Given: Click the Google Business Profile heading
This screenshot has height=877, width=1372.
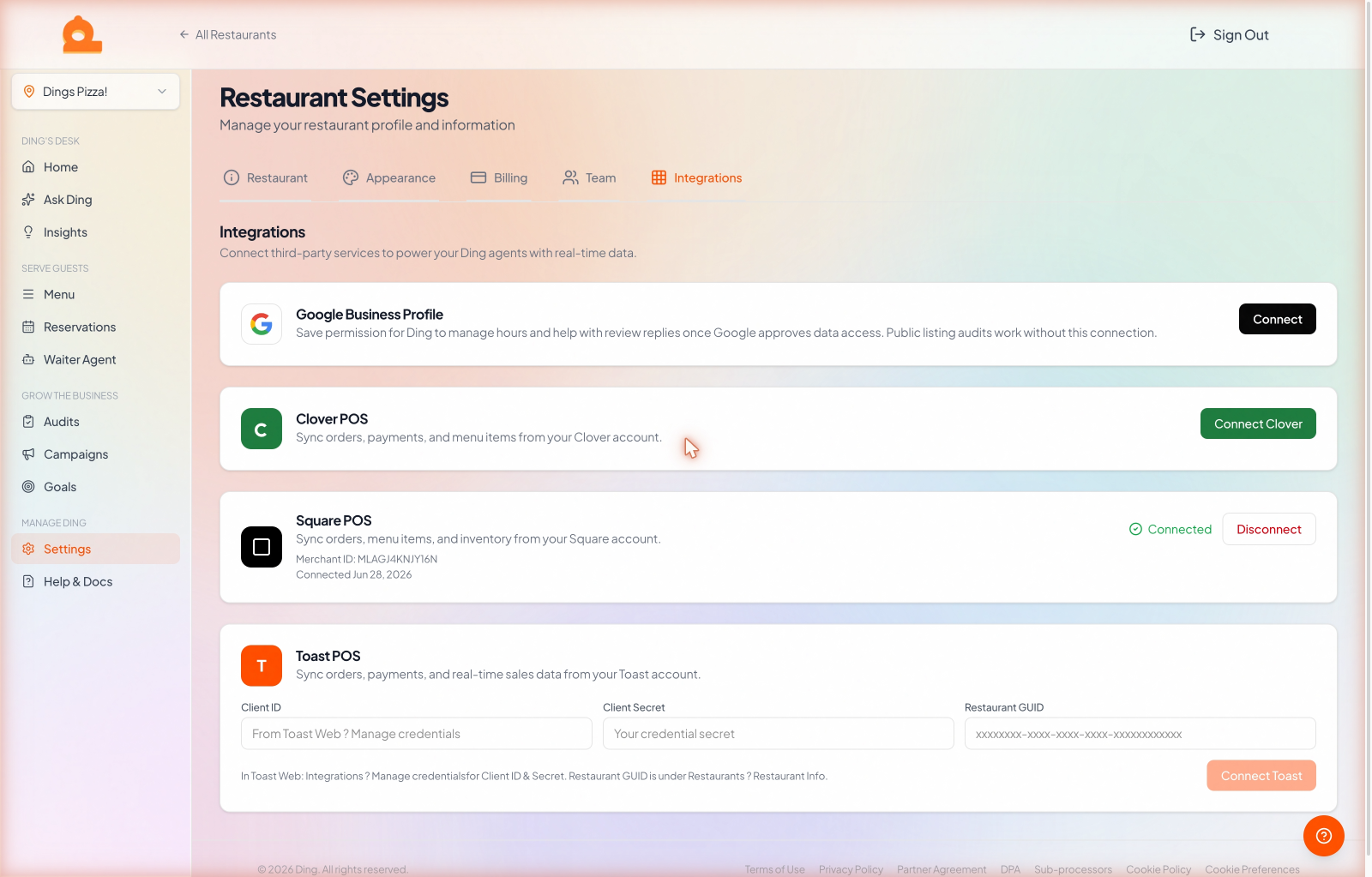Looking at the screenshot, I should (x=370, y=315).
